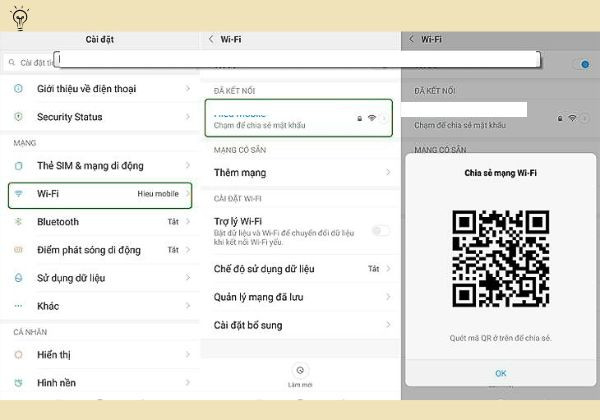Click the SIM card icon beside Thẻ SIM
The image size is (600, 420).
click(x=18, y=166)
